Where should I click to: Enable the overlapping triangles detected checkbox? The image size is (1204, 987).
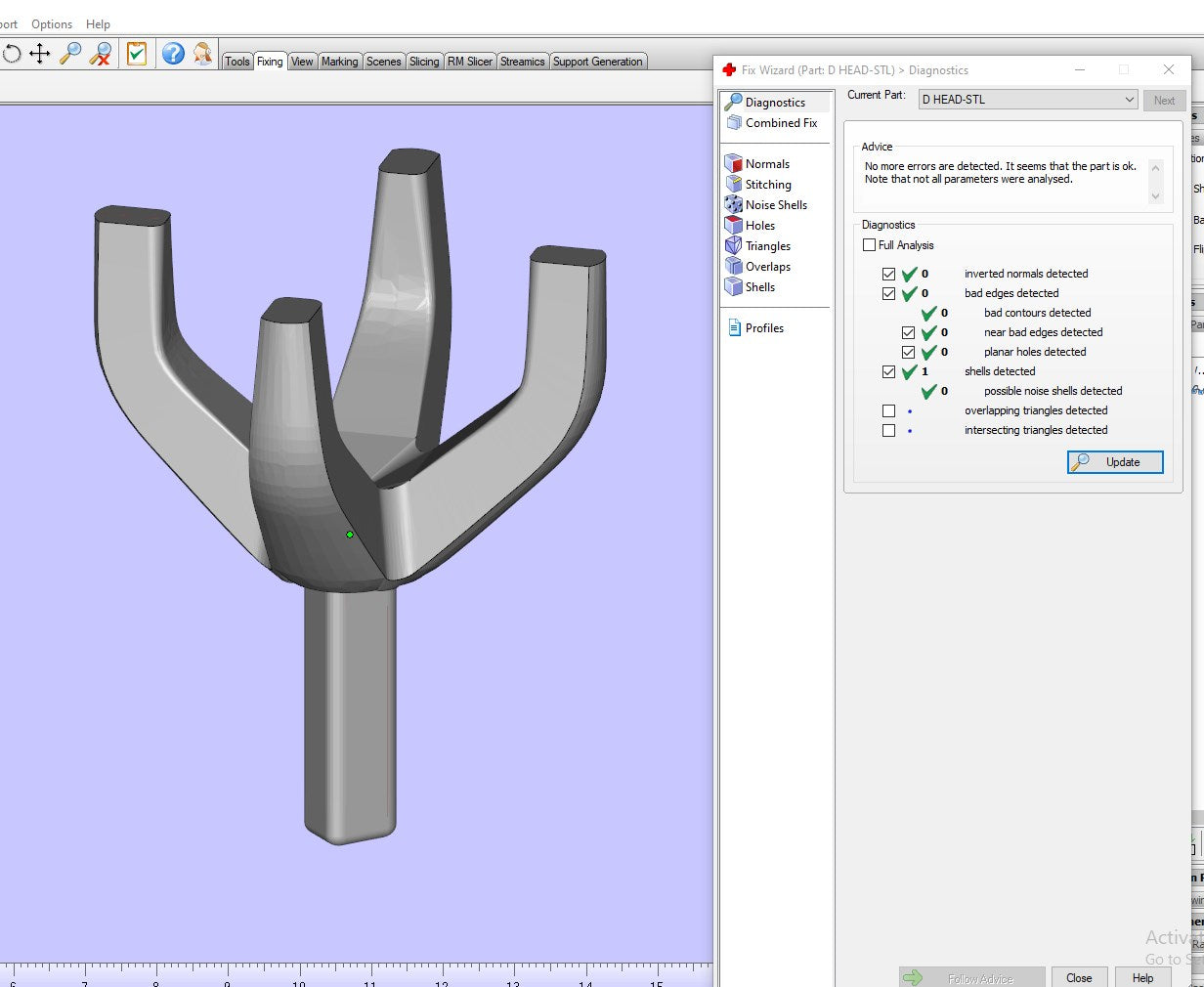(x=888, y=410)
